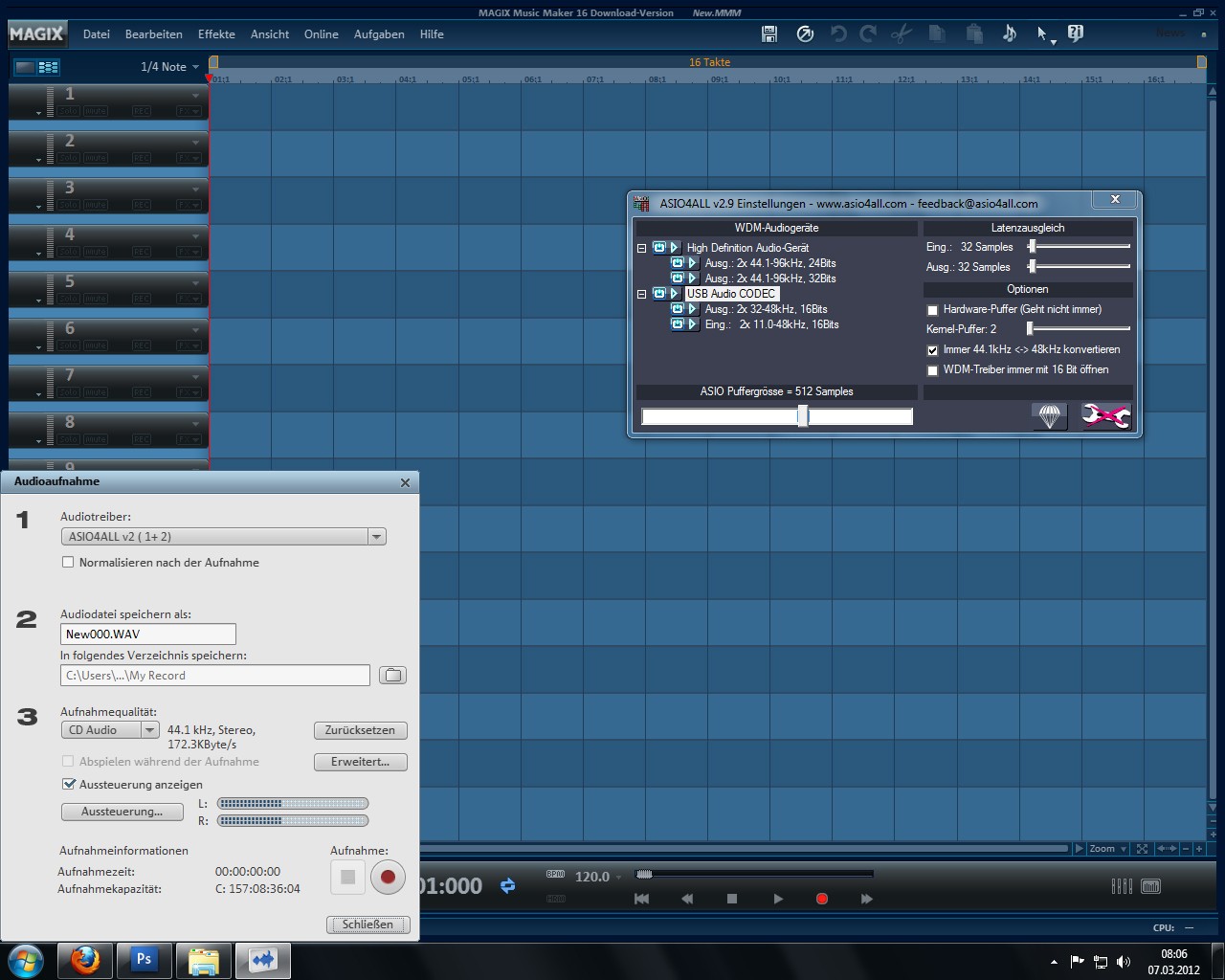1225x980 pixels.
Task: Toggle the High Definition Audio-Gerät device power button
Action: [x=659, y=248]
